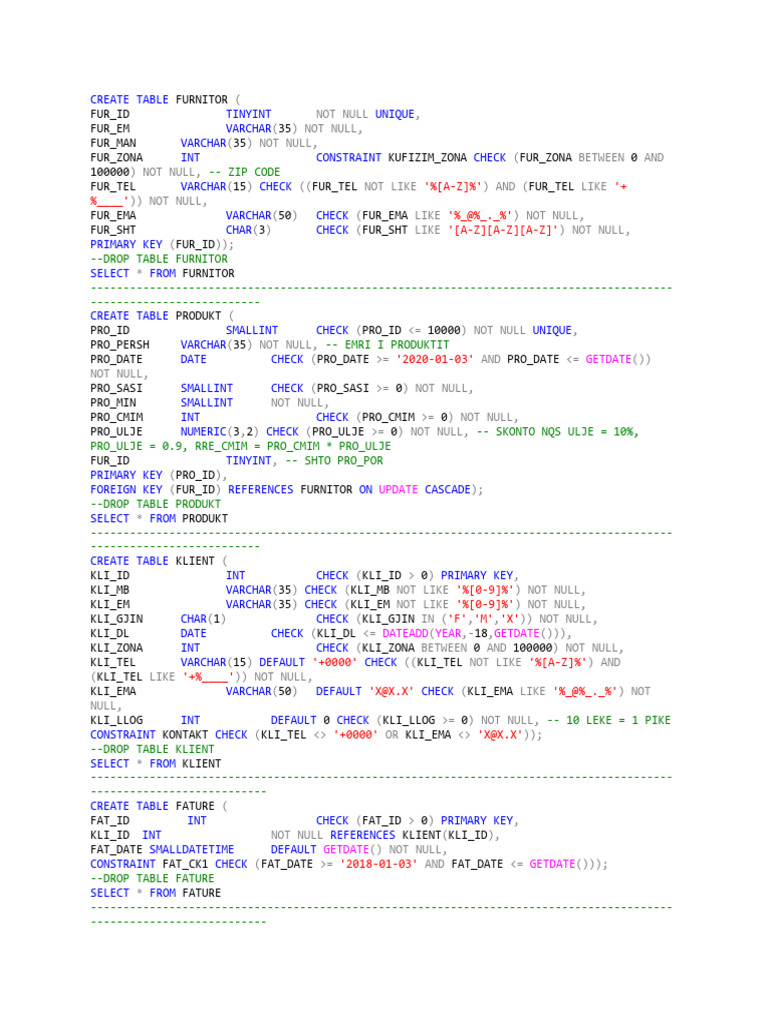
Task: Click the KLI_ZONA INT BETWEEN line
Action: click(357, 648)
